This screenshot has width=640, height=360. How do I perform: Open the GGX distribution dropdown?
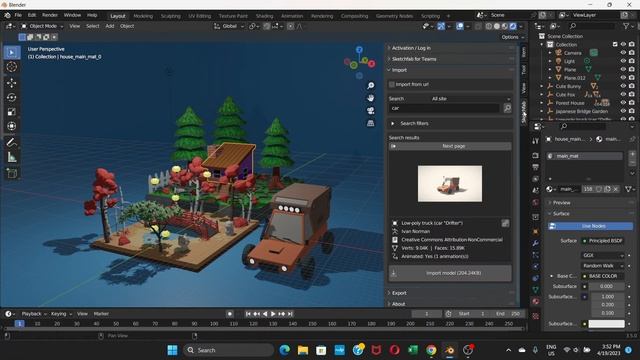602,256
